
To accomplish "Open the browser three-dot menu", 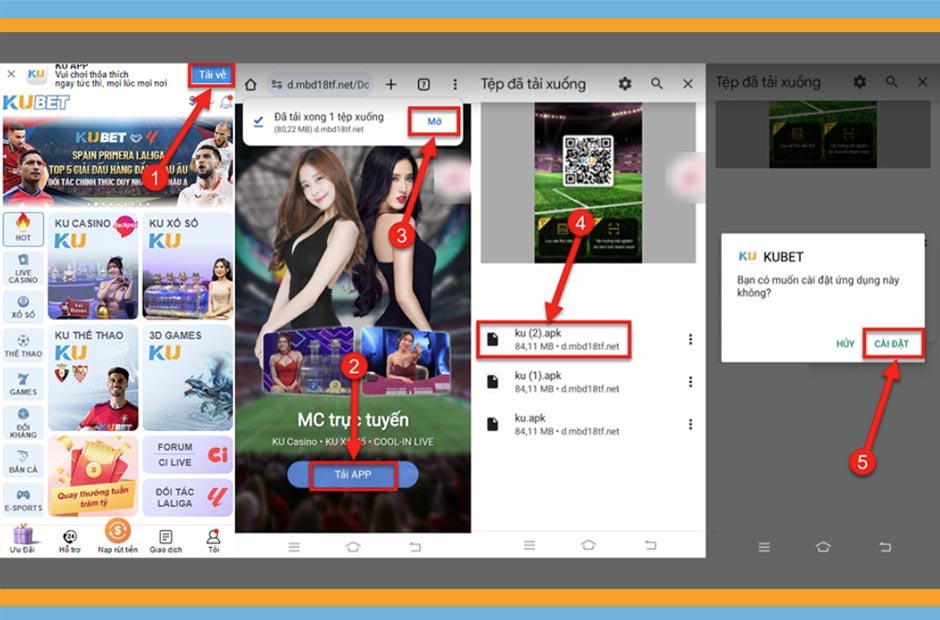I will [455, 85].
